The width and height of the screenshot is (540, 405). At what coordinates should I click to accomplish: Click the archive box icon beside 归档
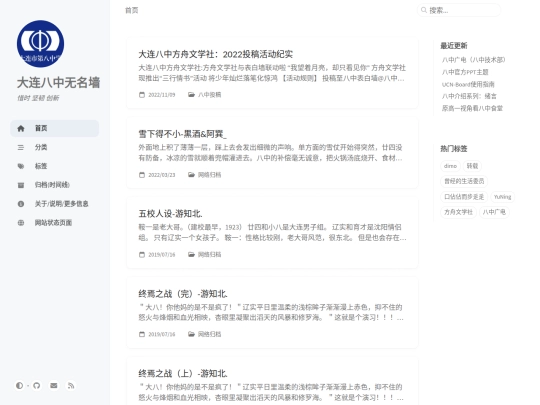pyautogui.click(x=21, y=185)
